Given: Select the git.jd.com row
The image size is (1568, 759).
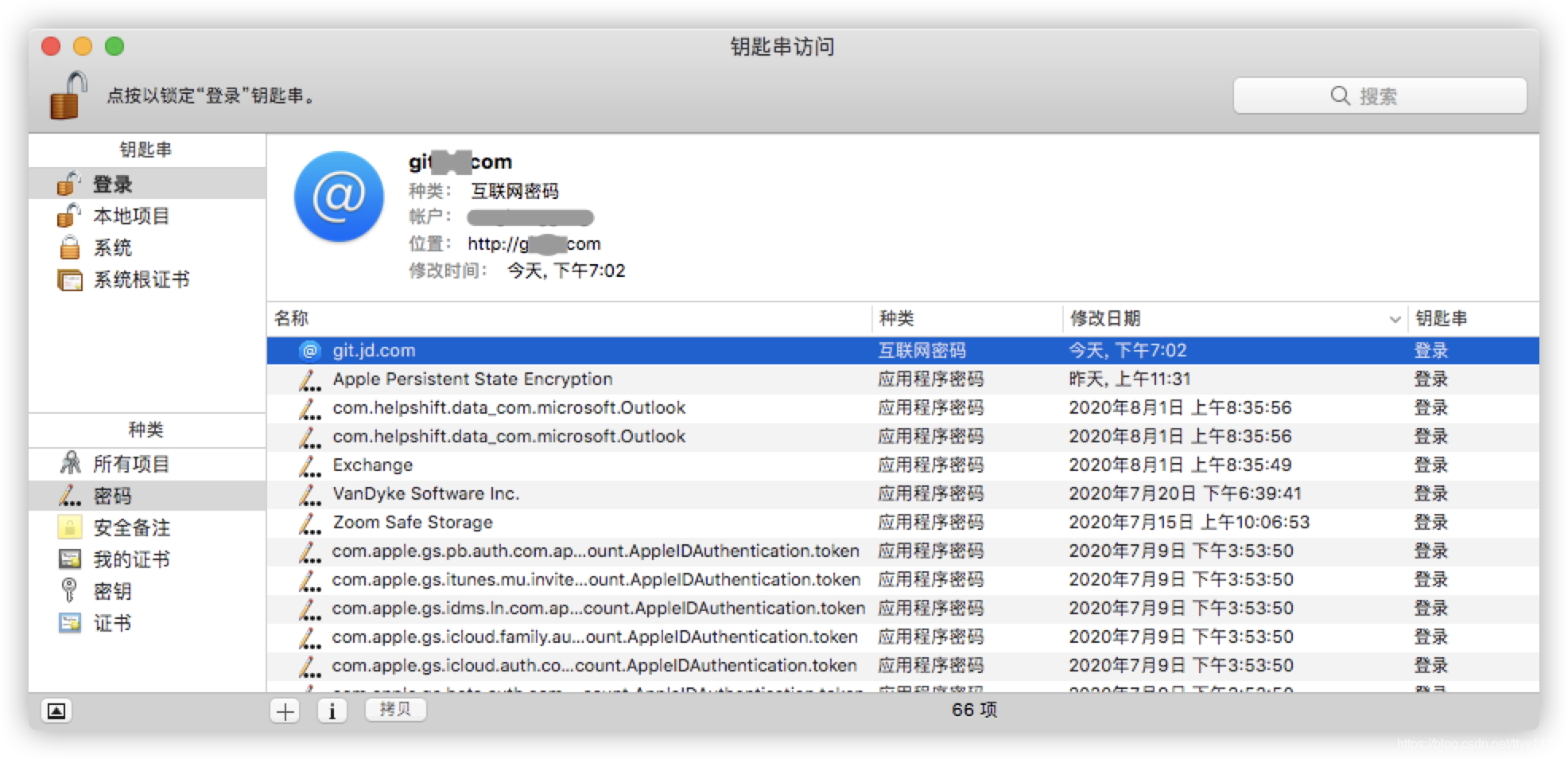Looking at the screenshot, I should (902, 350).
